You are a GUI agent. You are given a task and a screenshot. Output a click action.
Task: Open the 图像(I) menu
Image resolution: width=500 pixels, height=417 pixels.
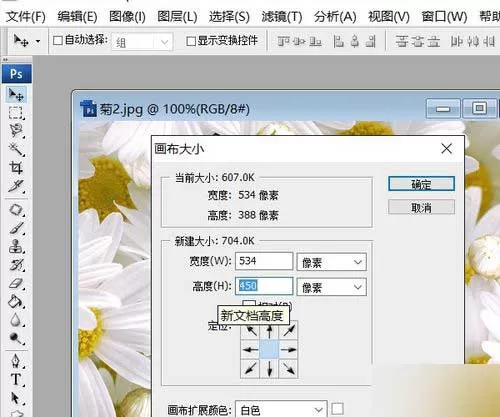[x=127, y=16]
